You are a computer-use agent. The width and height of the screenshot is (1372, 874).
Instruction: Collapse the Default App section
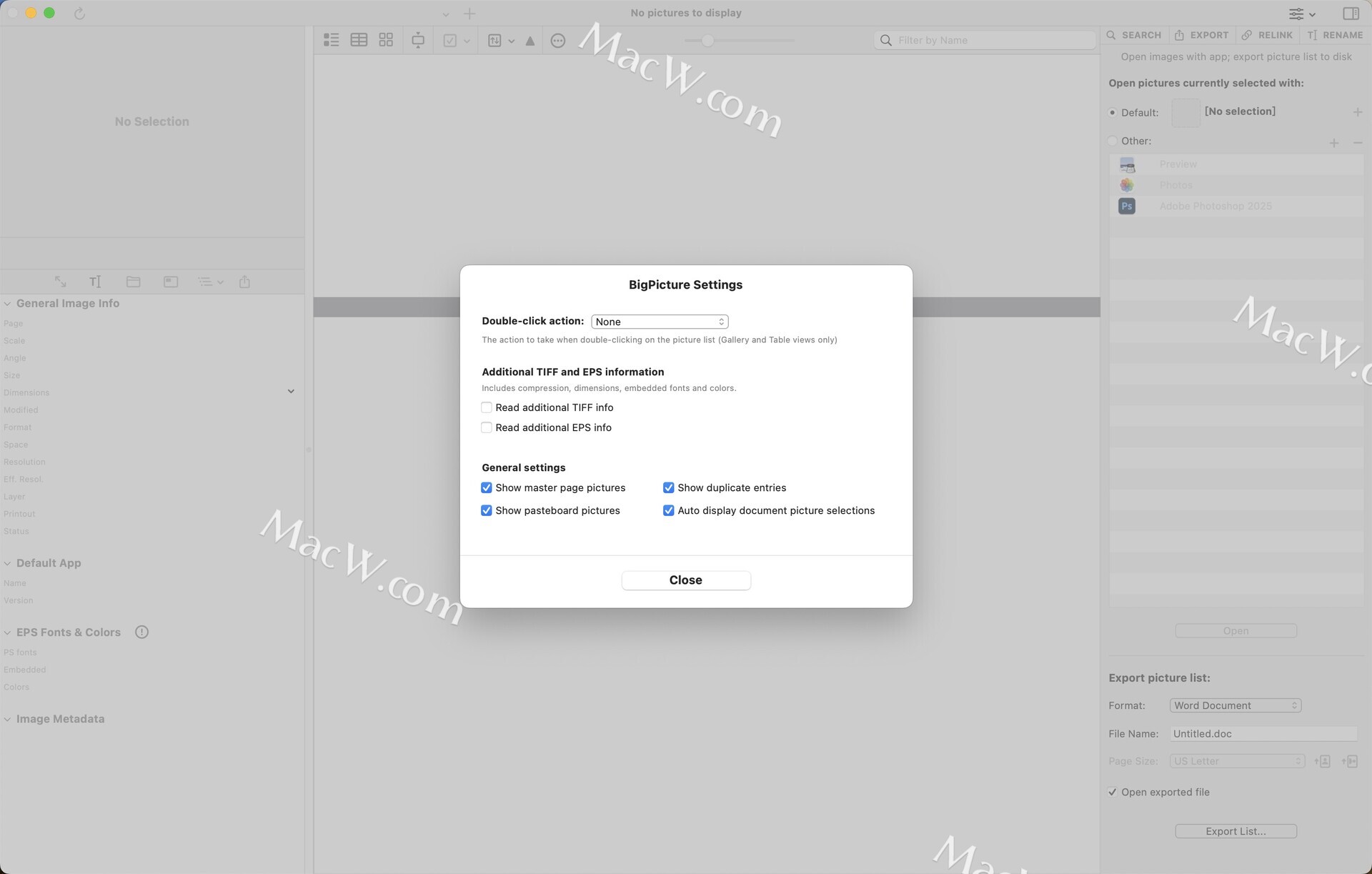point(7,563)
